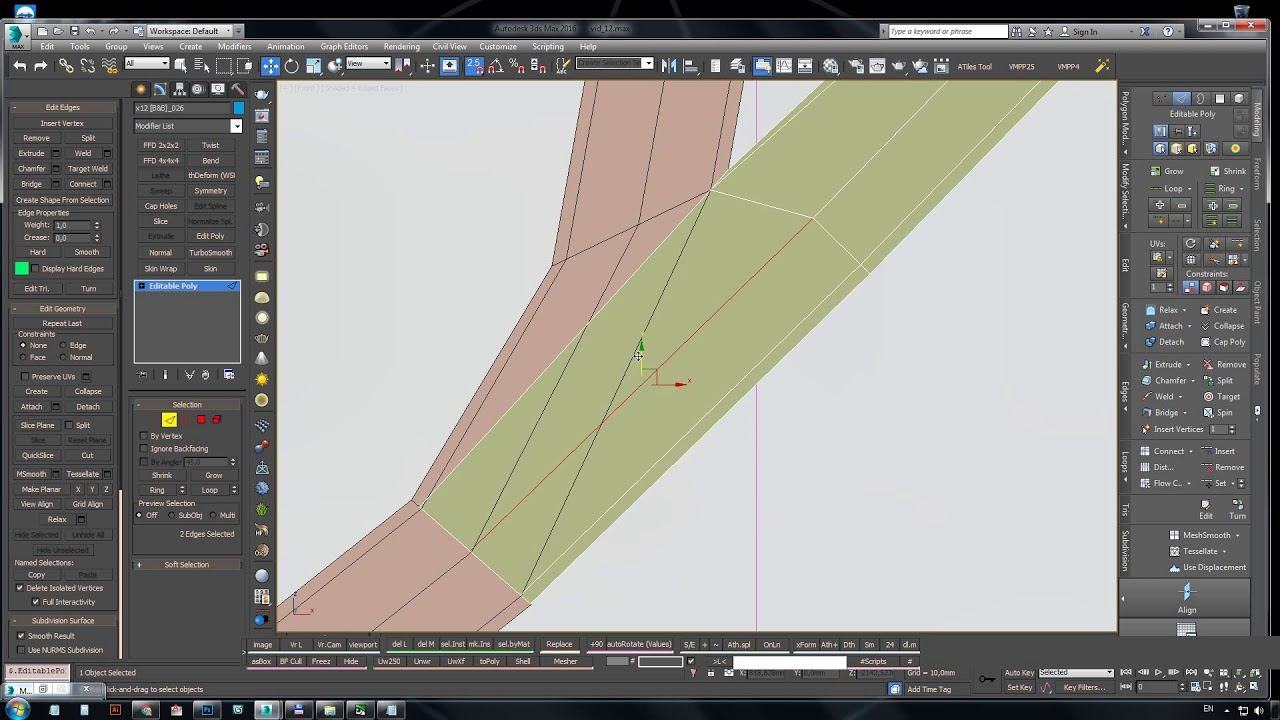The width and height of the screenshot is (1280, 720).
Task: Uncheck Full Interactivity checkbox
Action: [x=36, y=602]
